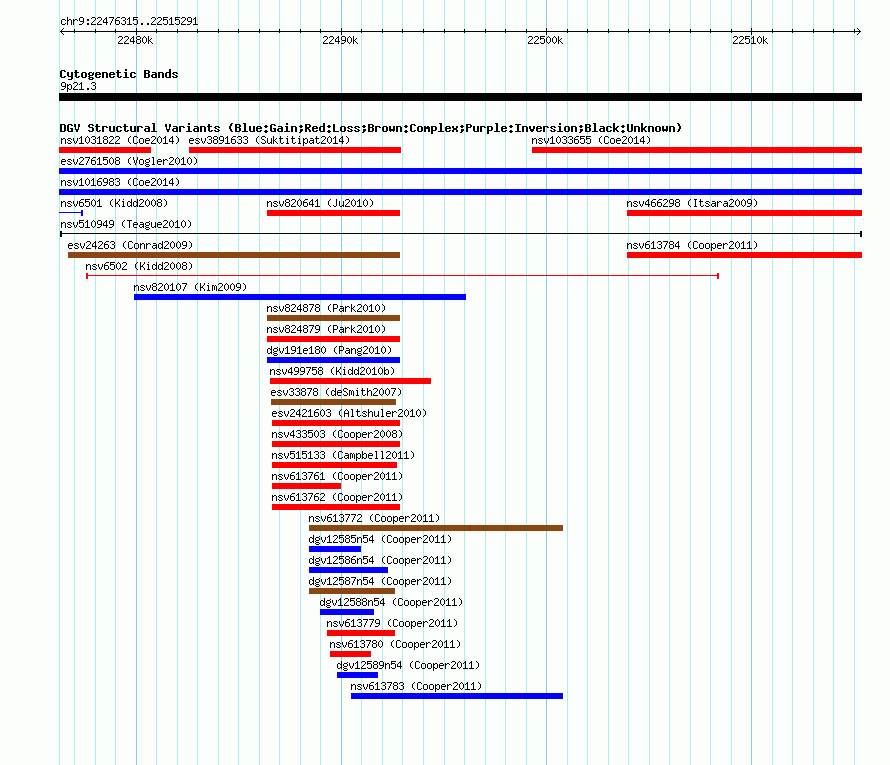
Task: Select the nsv6501 (Kidd2008) variant
Action: pyautogui.click(x=114, y=203)
